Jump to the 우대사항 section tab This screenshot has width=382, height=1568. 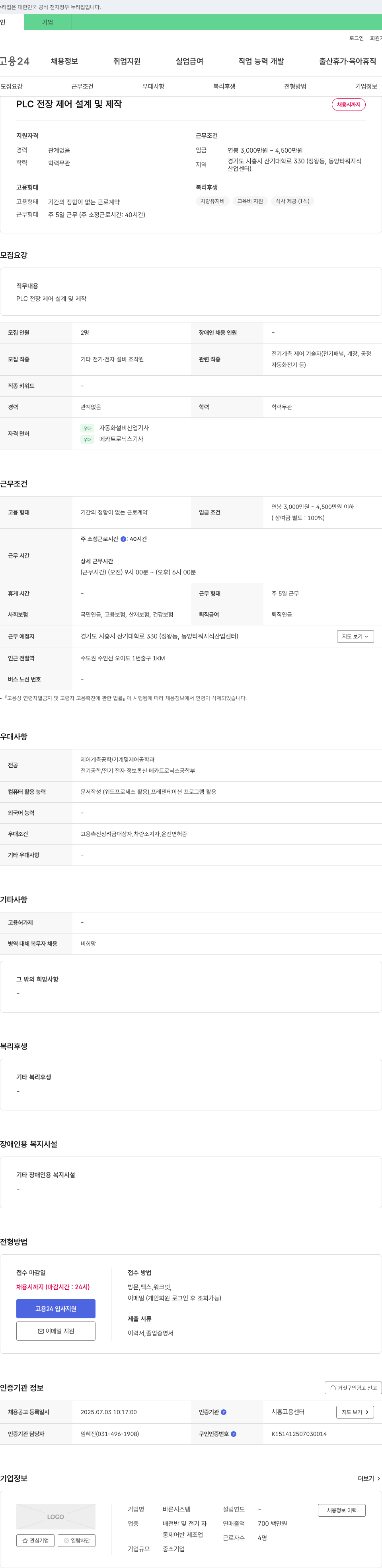[x=154, y=86]
